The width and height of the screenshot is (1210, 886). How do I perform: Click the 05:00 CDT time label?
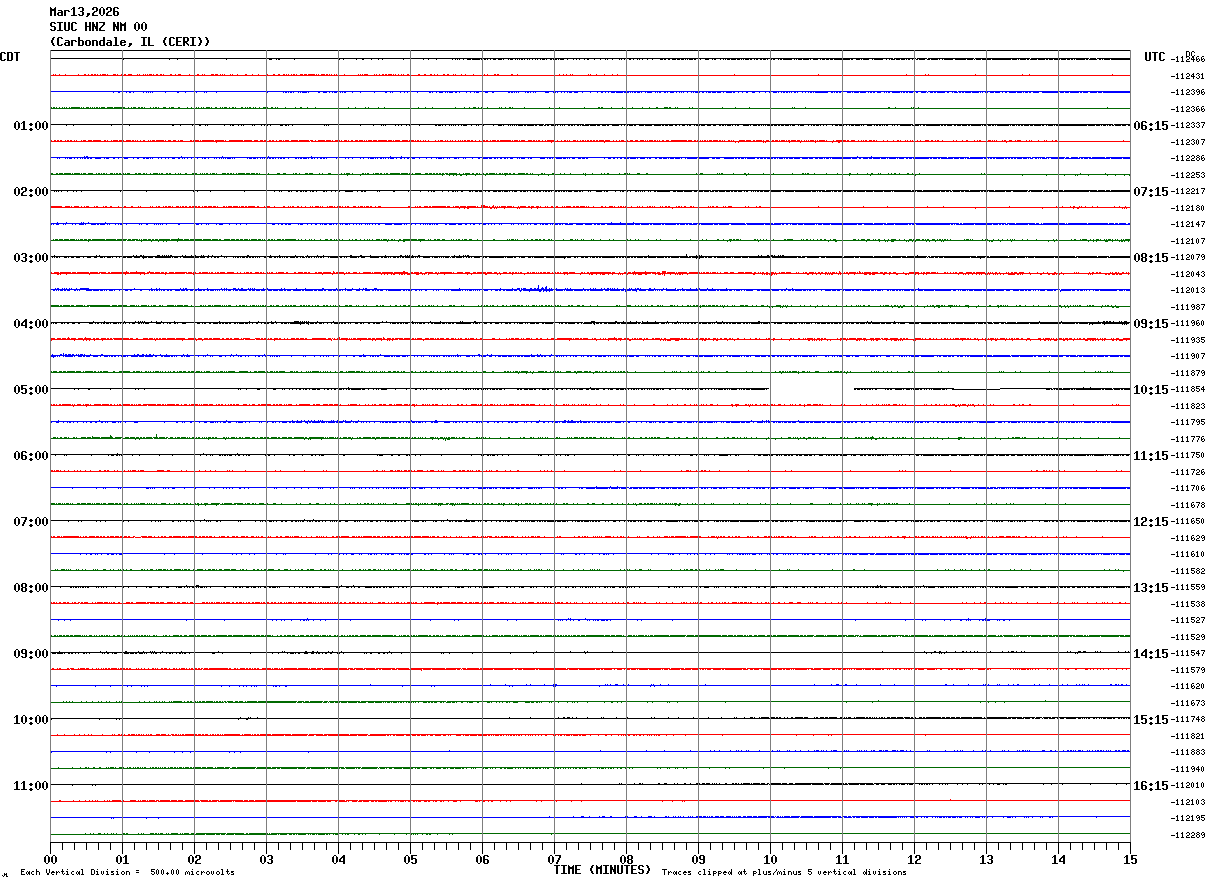point(31,390)
